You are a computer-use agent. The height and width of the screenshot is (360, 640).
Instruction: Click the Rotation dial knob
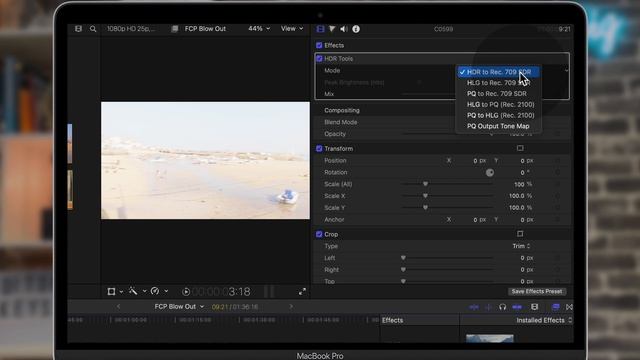490,173
